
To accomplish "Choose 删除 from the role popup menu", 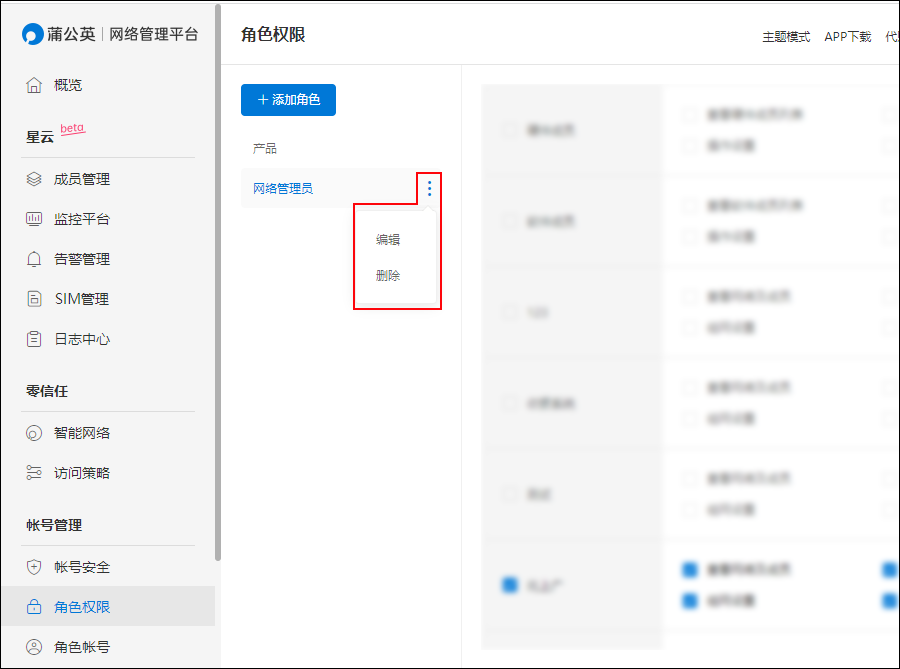I will coord(388,276).
